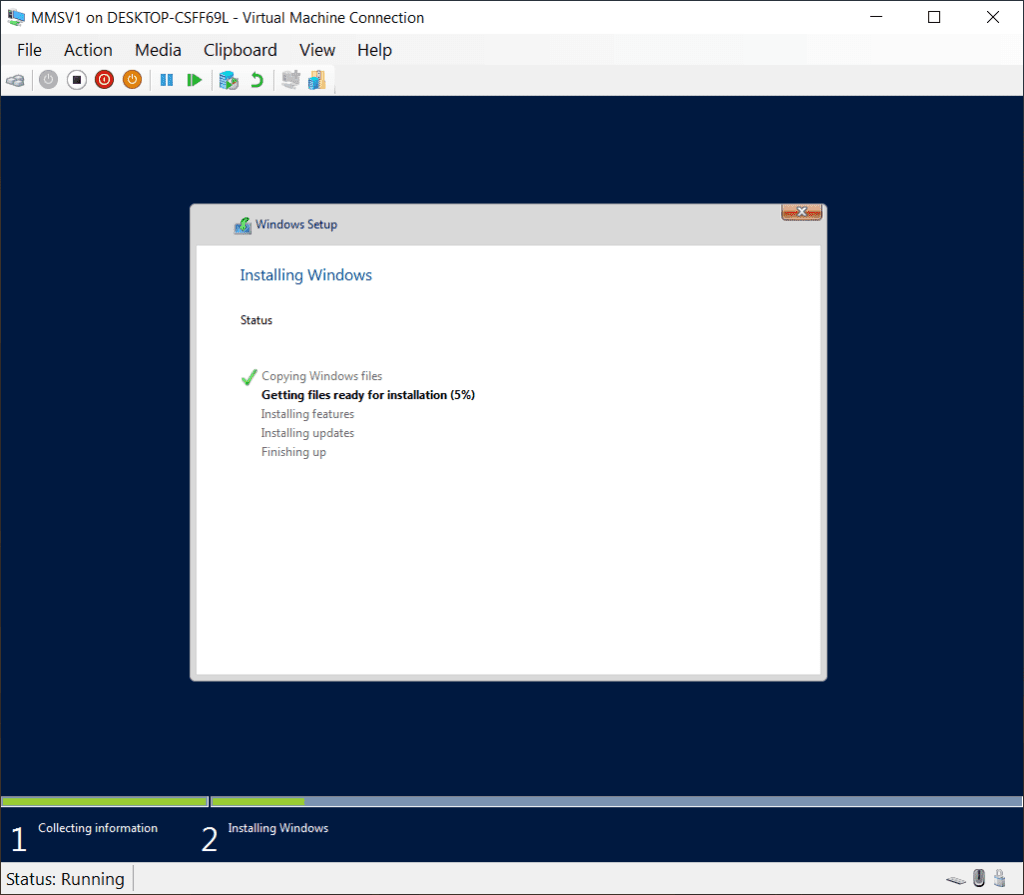Revert the VM to its previous checkpoint
The height and width of the screenshot is (895, 1024).
pos(257,80)
